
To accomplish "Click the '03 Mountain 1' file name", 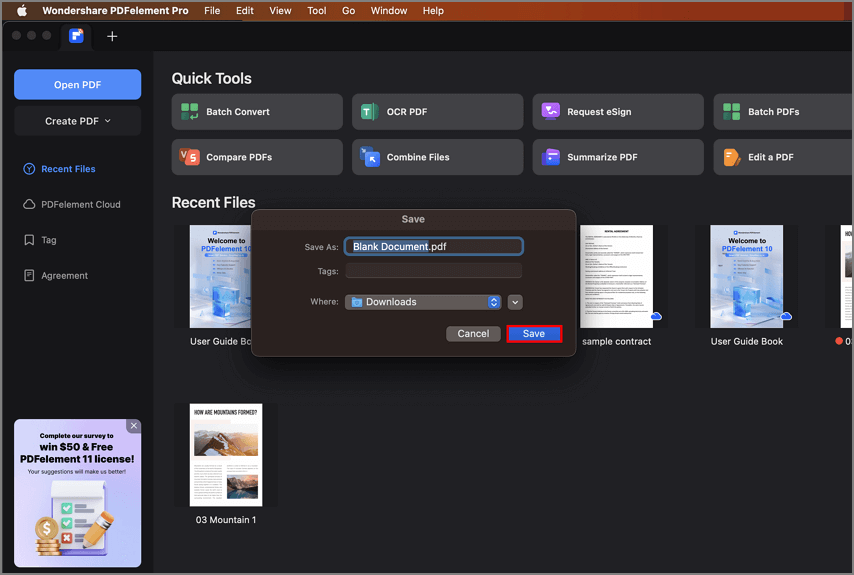I will tap(225, 520).
